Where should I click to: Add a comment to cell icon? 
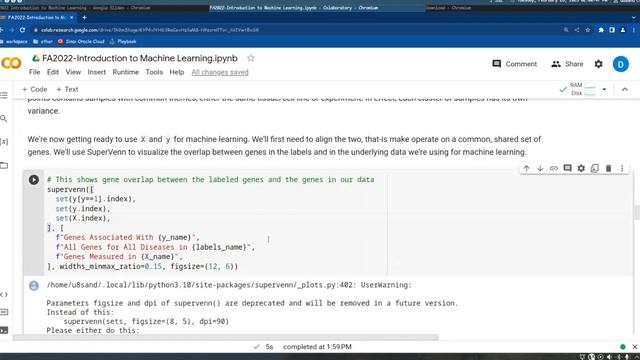click(567, 168)
